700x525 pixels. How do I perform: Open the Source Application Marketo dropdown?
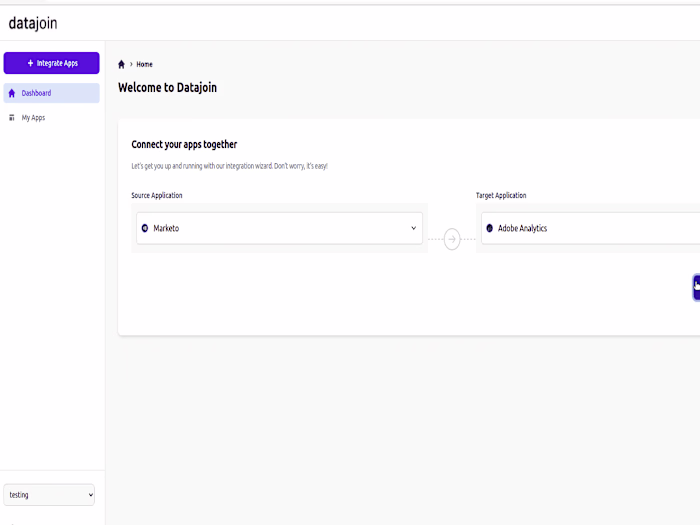[279, 228]
